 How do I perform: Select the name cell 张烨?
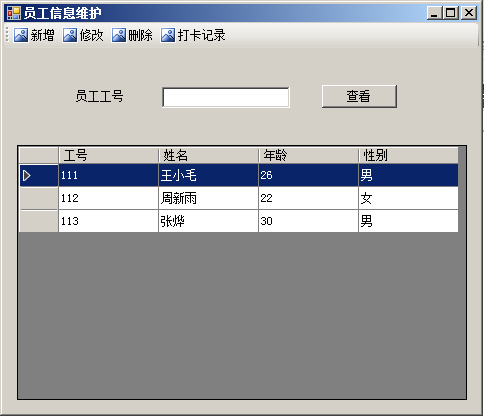[x=208, y=221]
